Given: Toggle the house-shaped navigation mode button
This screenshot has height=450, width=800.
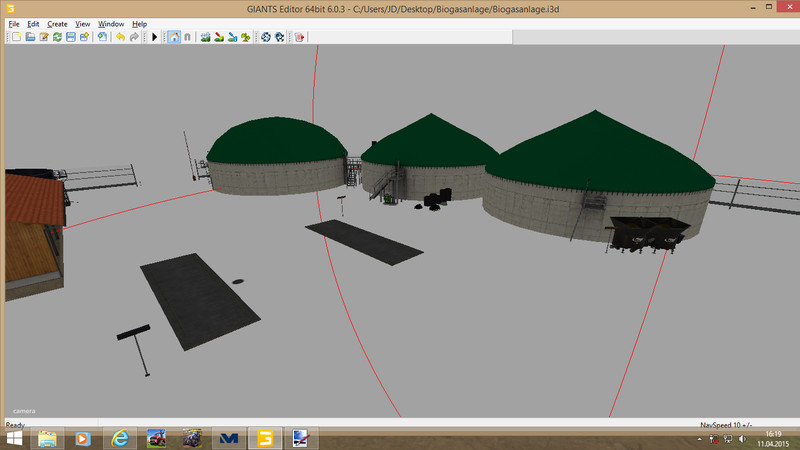Looking at the screenshot, I should (x=174, y=37).
